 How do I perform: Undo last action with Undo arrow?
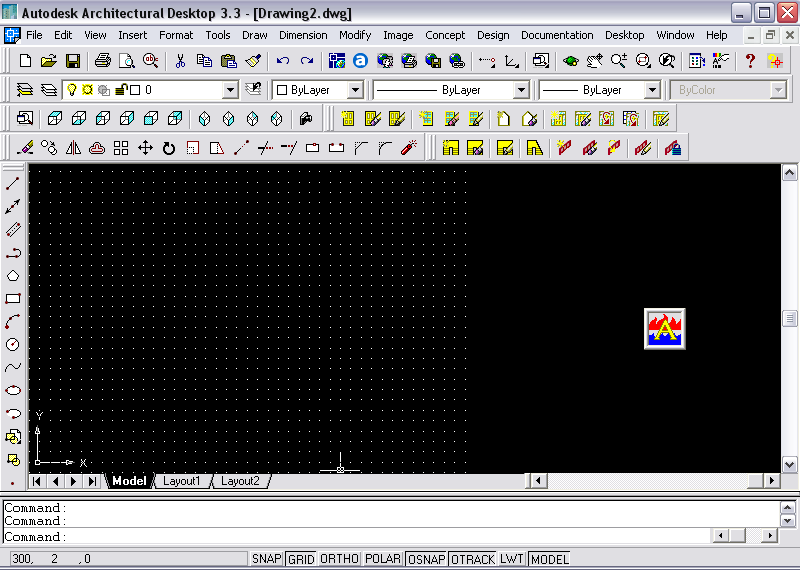[283, 61]
